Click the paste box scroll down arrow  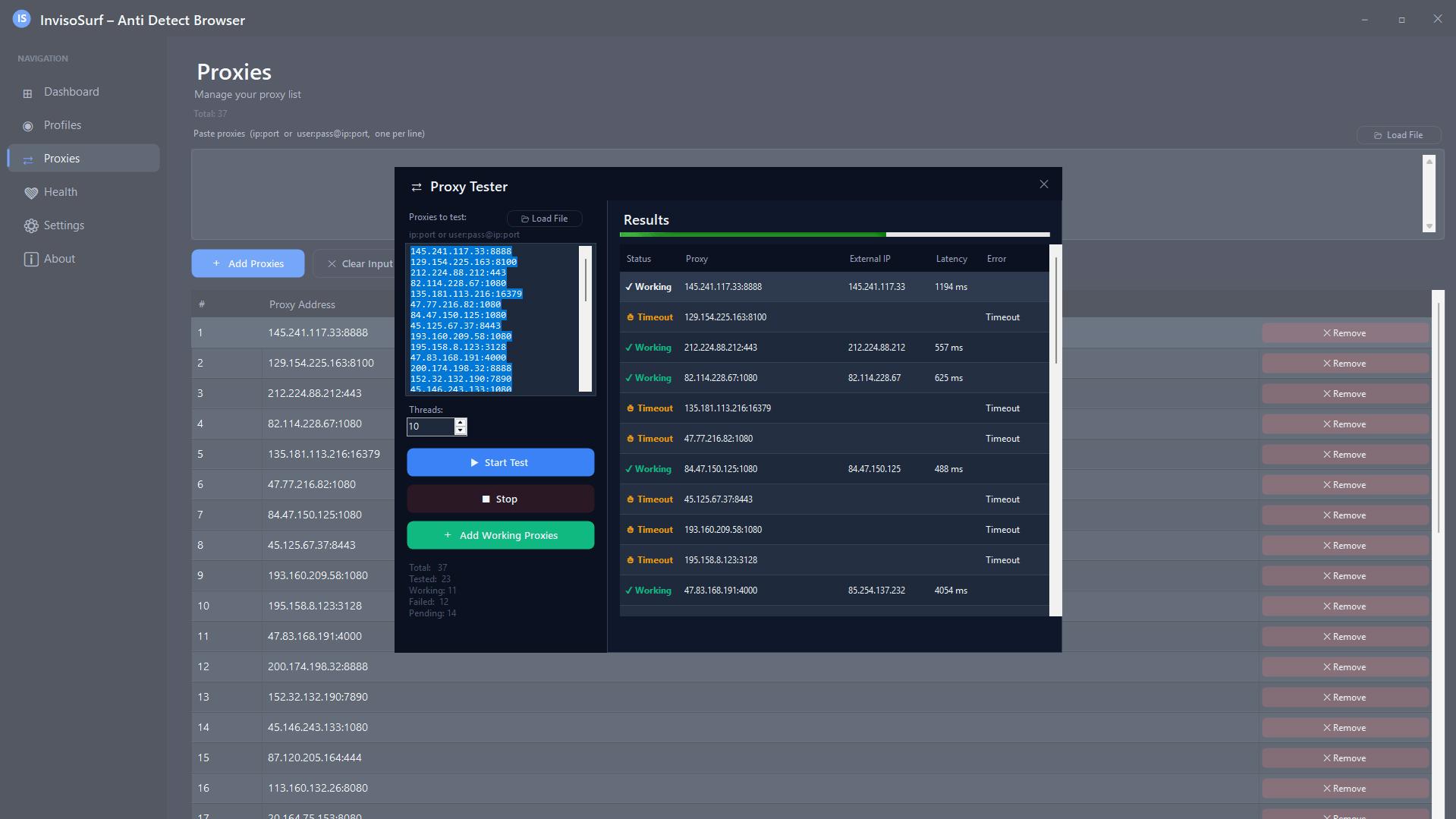tap(1429, 226)
